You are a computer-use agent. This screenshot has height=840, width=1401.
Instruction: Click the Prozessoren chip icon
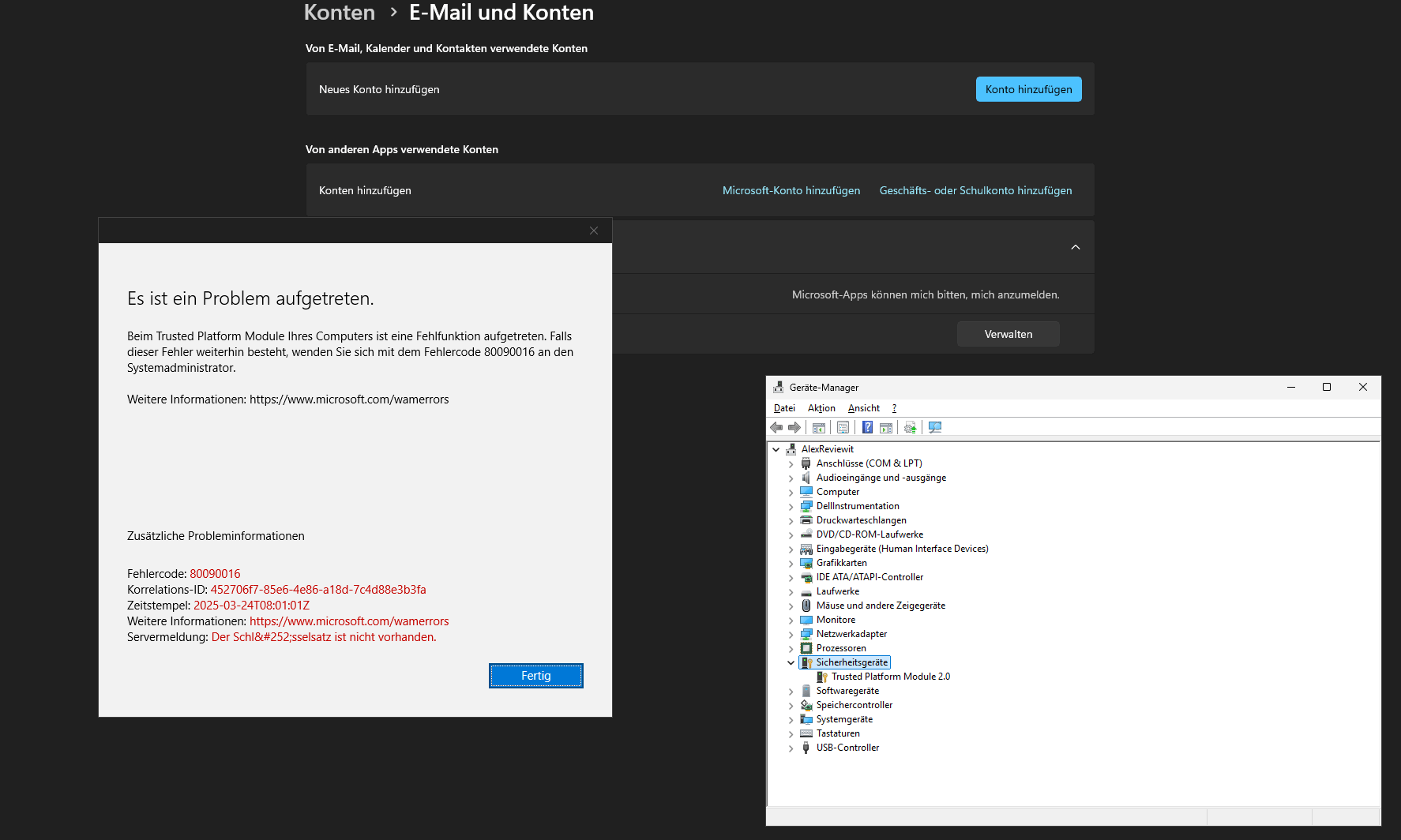806,648
